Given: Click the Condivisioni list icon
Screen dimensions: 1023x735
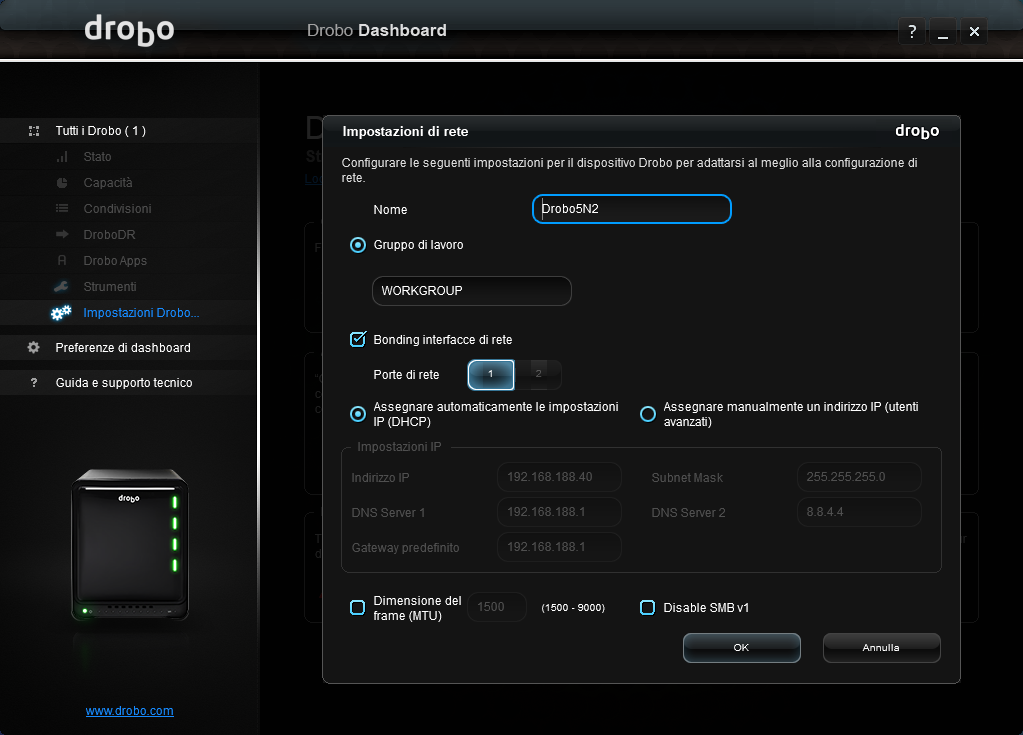Looking at the screenshot, I should click(x=62, y=209).
